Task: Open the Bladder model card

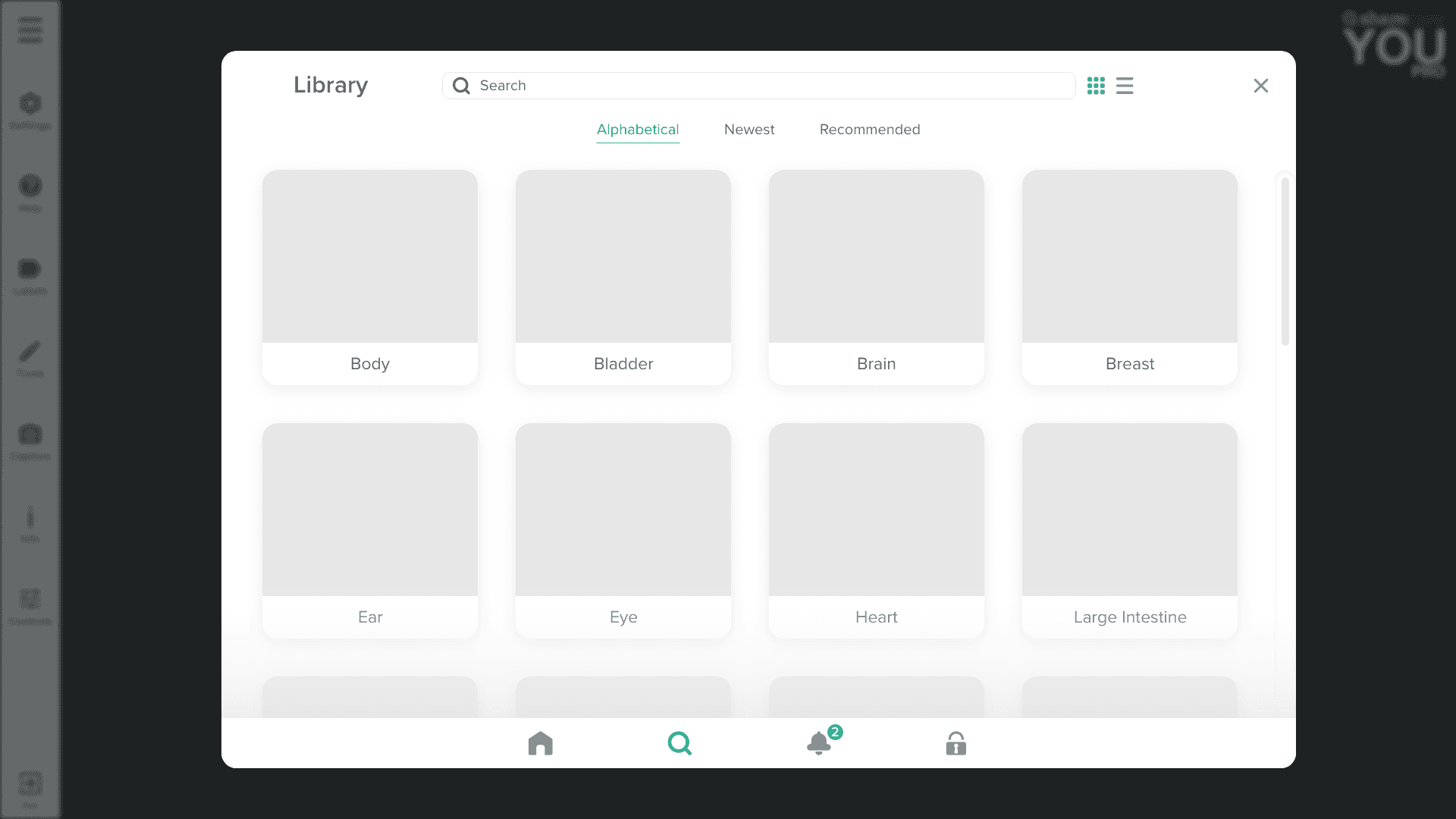Action: (x=623, y=278)
